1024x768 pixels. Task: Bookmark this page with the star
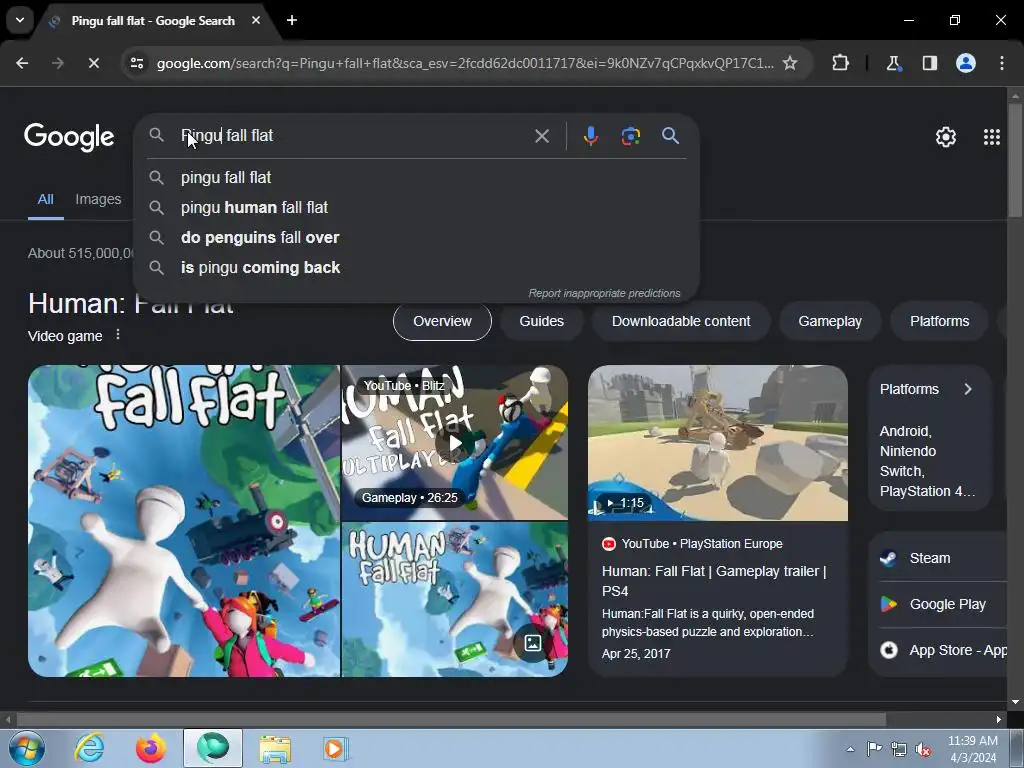coord(790,63)
